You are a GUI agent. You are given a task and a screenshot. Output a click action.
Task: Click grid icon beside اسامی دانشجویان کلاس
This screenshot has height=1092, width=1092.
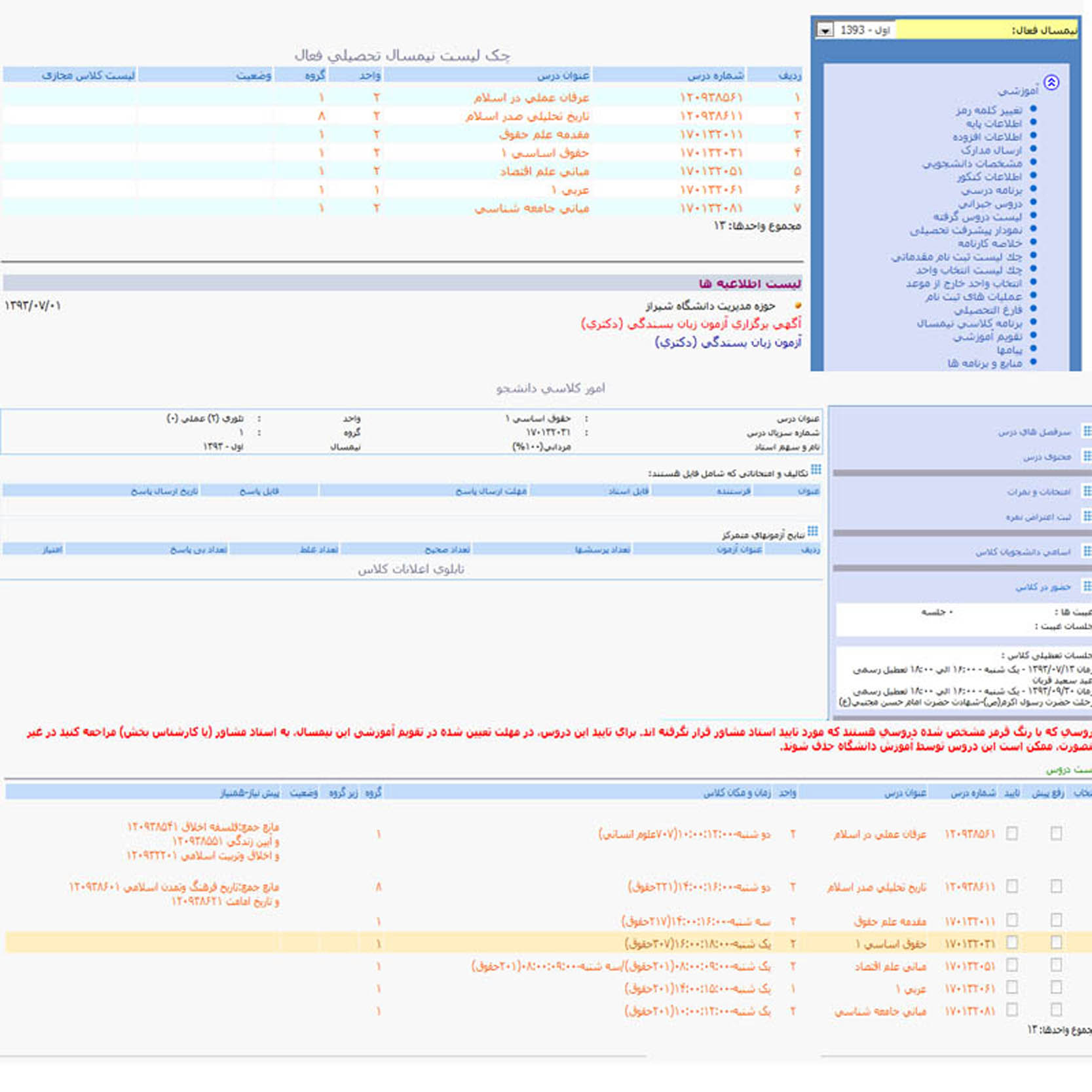(x=1087, y=552)
